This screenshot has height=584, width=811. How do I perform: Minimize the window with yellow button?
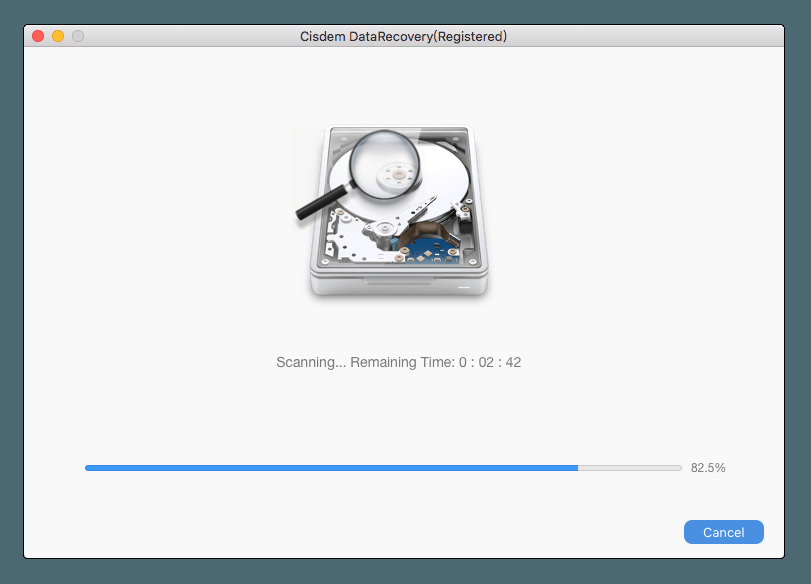tap(58, 36)
